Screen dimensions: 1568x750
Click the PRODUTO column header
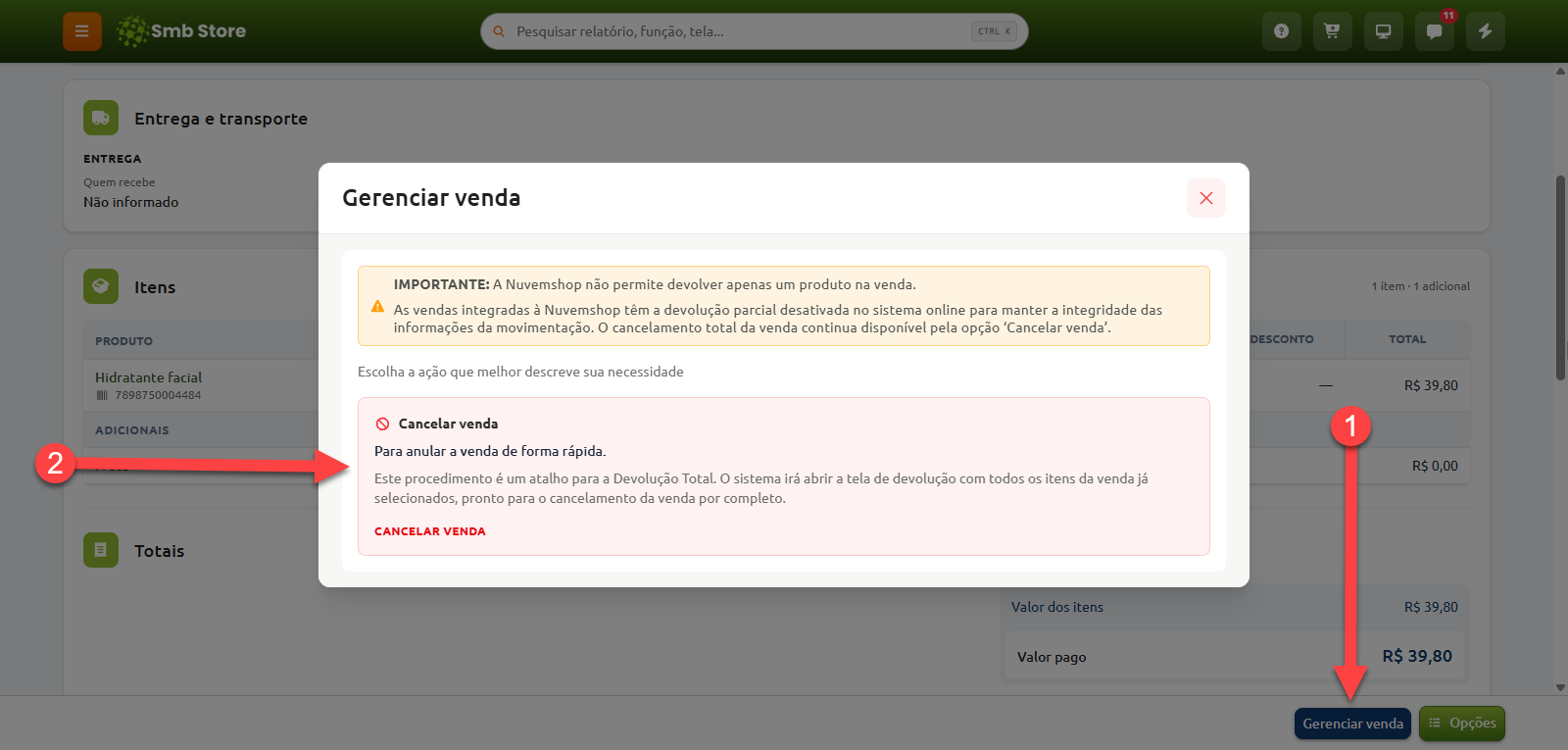pyautogui.click(x=123, y=341)
